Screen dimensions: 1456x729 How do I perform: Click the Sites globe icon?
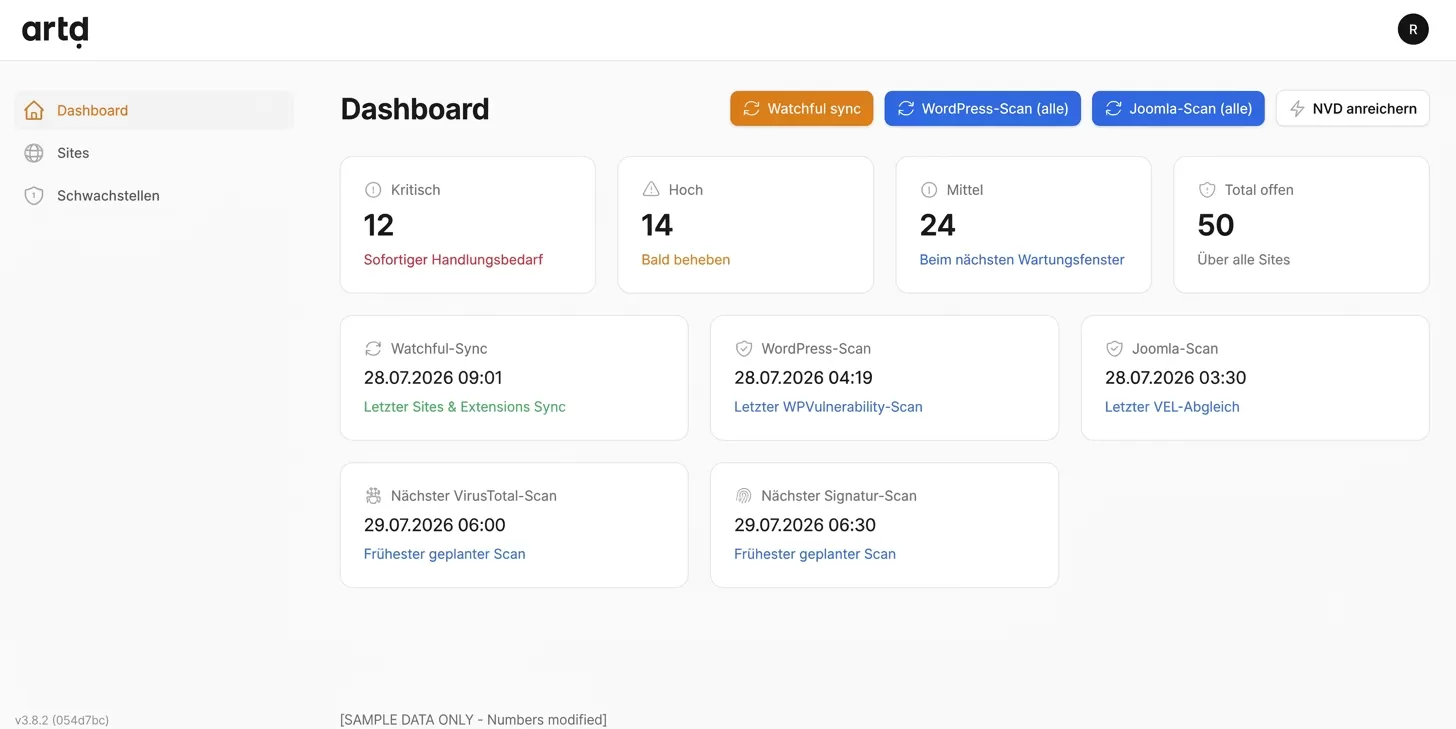point(34,153)
